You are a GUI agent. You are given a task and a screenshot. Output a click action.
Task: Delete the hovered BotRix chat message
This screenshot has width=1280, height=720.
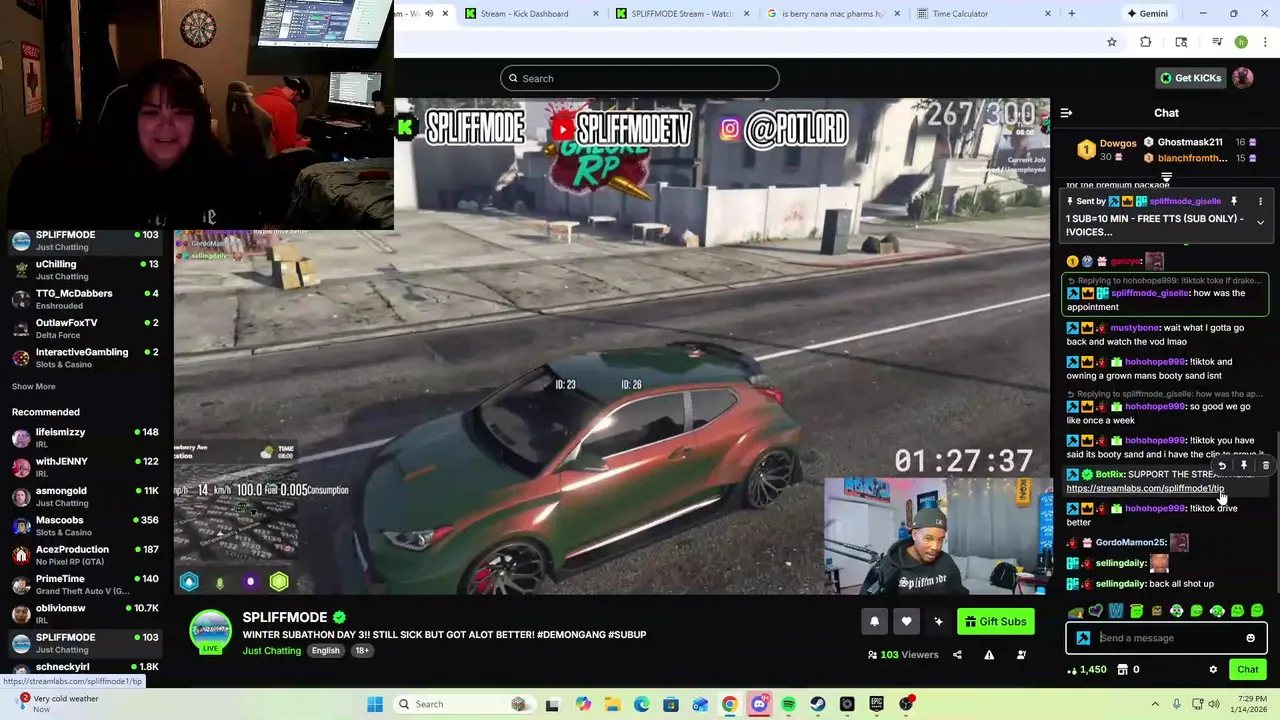(1265, 466)
